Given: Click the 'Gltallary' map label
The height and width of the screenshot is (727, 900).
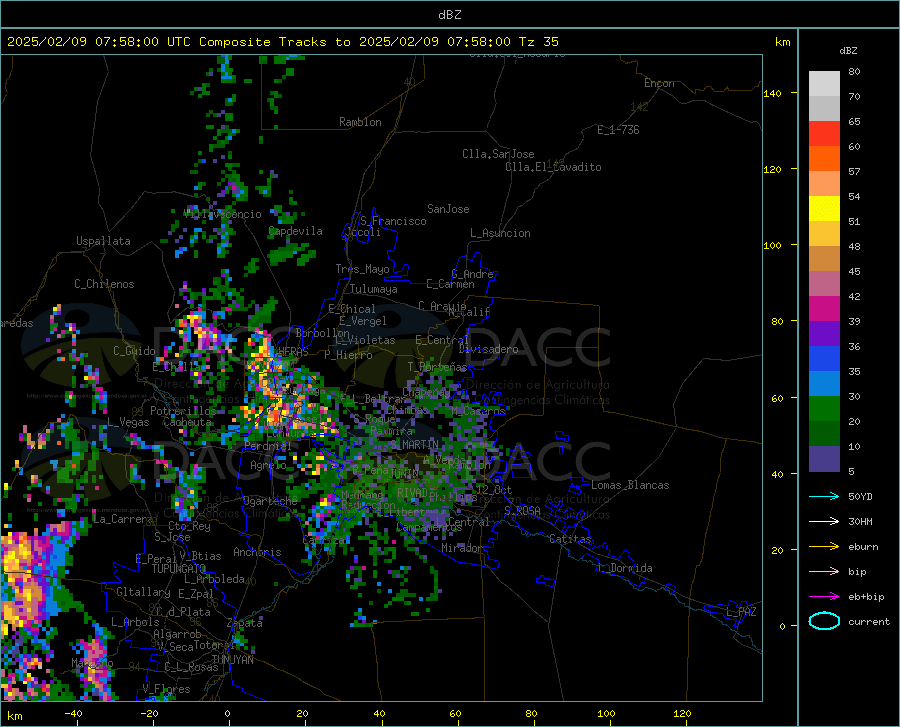Looking at the screenshot, I should (x=143, y=592).
